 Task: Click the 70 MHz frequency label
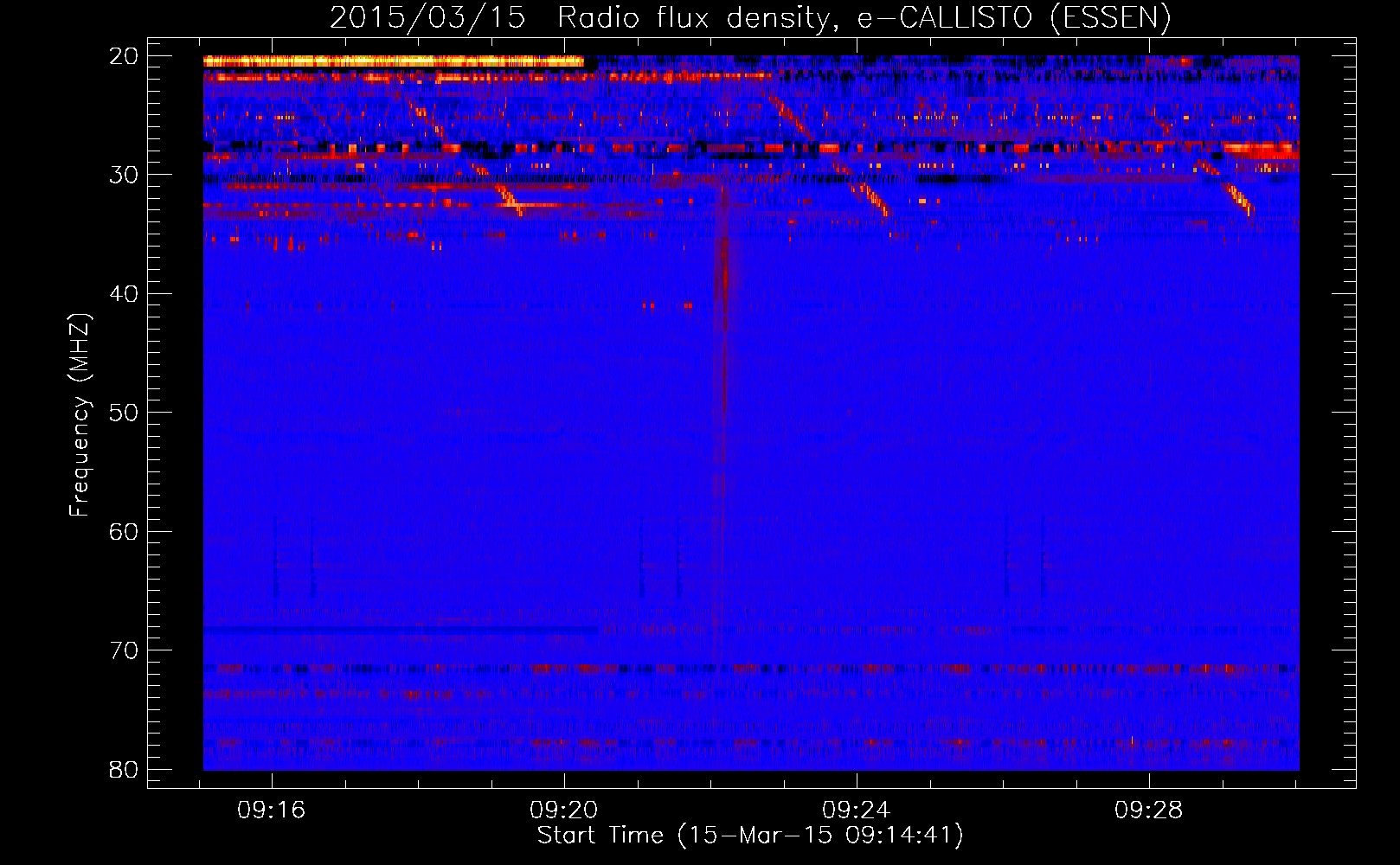(124, 650)
